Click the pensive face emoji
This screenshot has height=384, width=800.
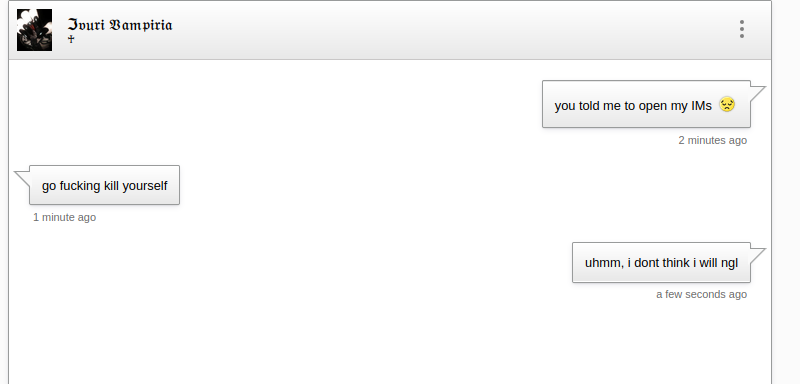point(727,105)
